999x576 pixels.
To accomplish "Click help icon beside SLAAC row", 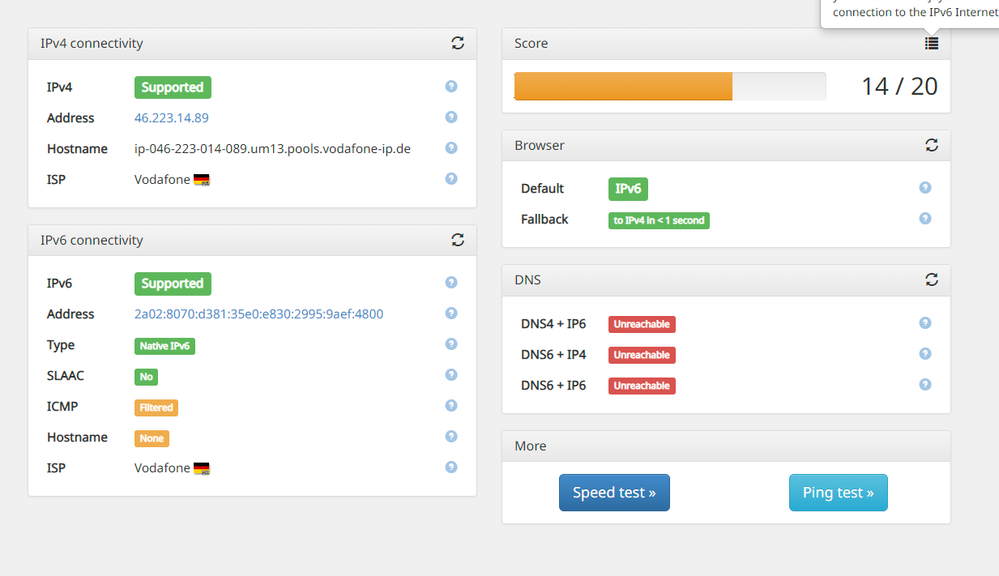I will point(451,375).
